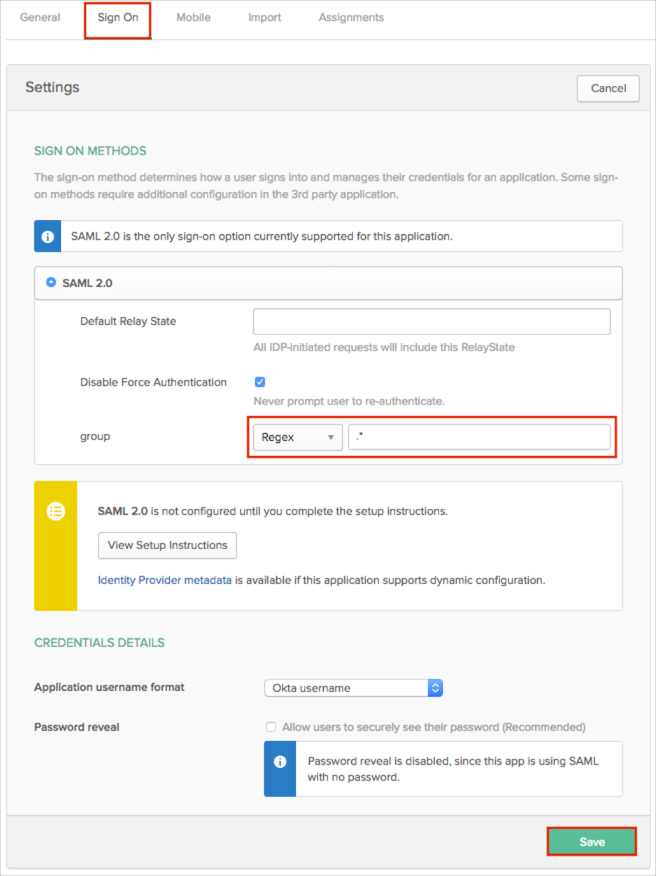
Task: Enable Allow users to see password checkbox
Action: (x=271, y=727)
